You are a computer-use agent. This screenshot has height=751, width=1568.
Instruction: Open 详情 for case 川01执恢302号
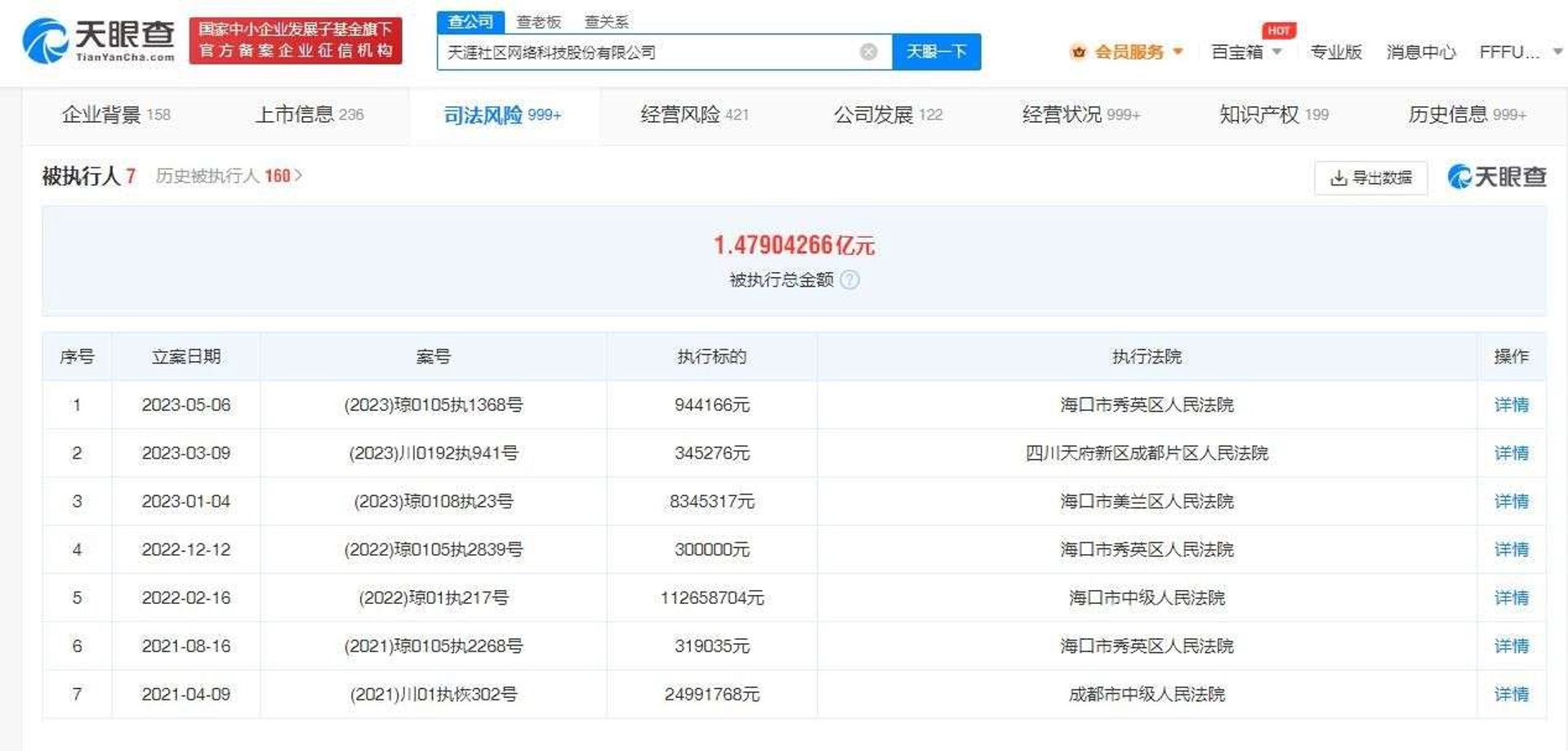1511,694
